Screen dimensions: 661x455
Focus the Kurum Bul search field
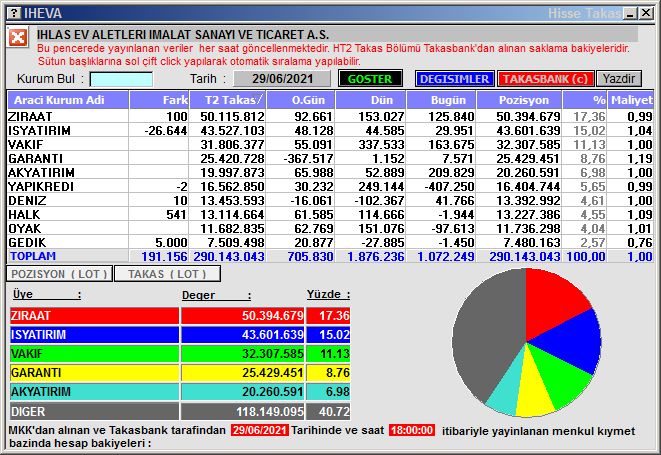pos(121,79)
